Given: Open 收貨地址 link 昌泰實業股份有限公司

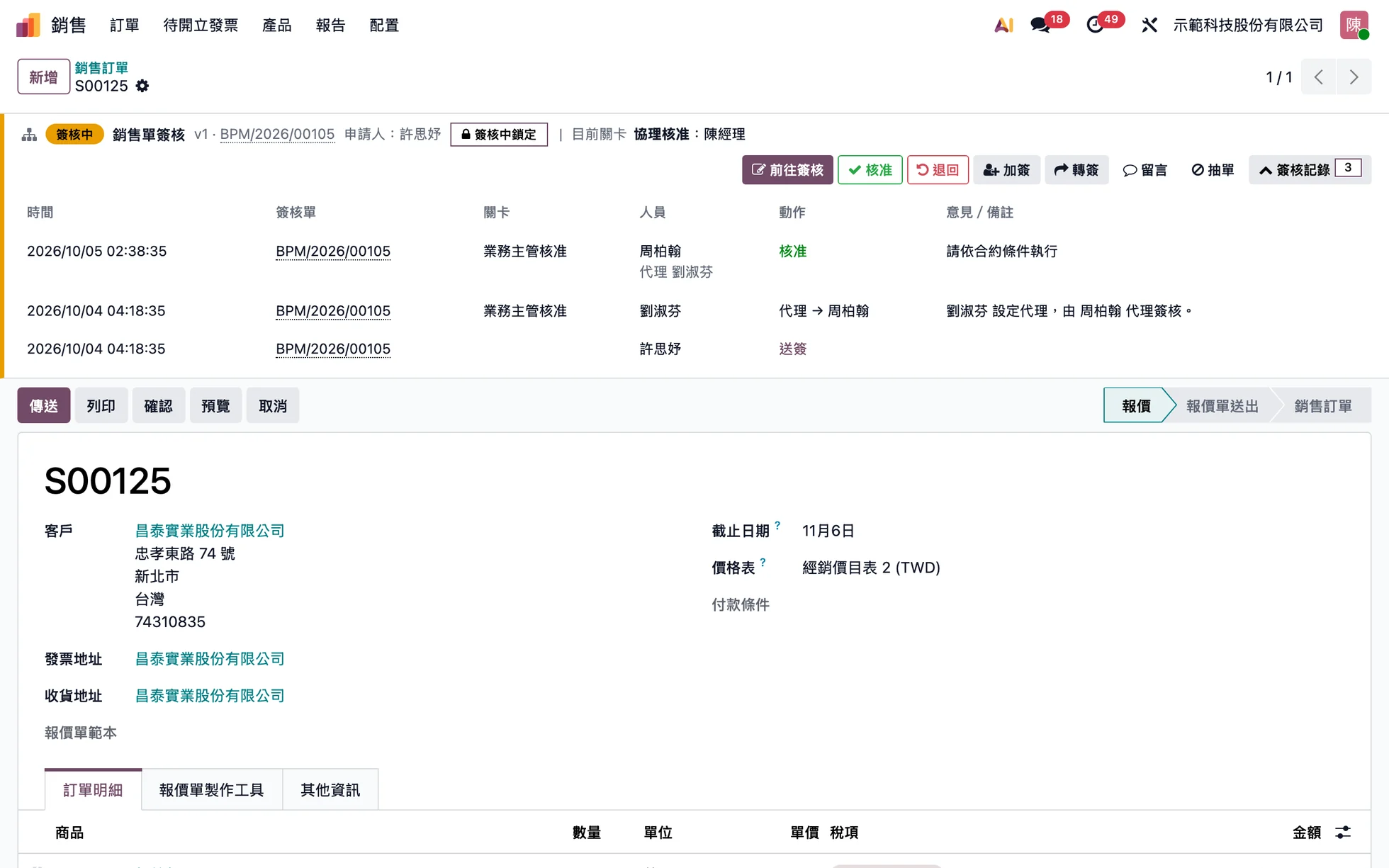Looking at the screenshot, I should pyautogui.click(x=210, y=696).
